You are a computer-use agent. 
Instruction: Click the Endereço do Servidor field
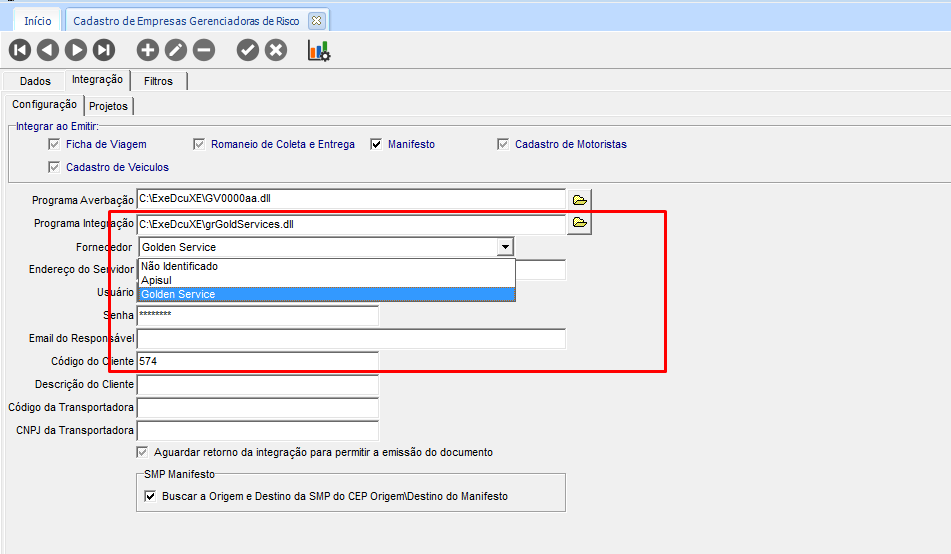(x=540, y=269)
